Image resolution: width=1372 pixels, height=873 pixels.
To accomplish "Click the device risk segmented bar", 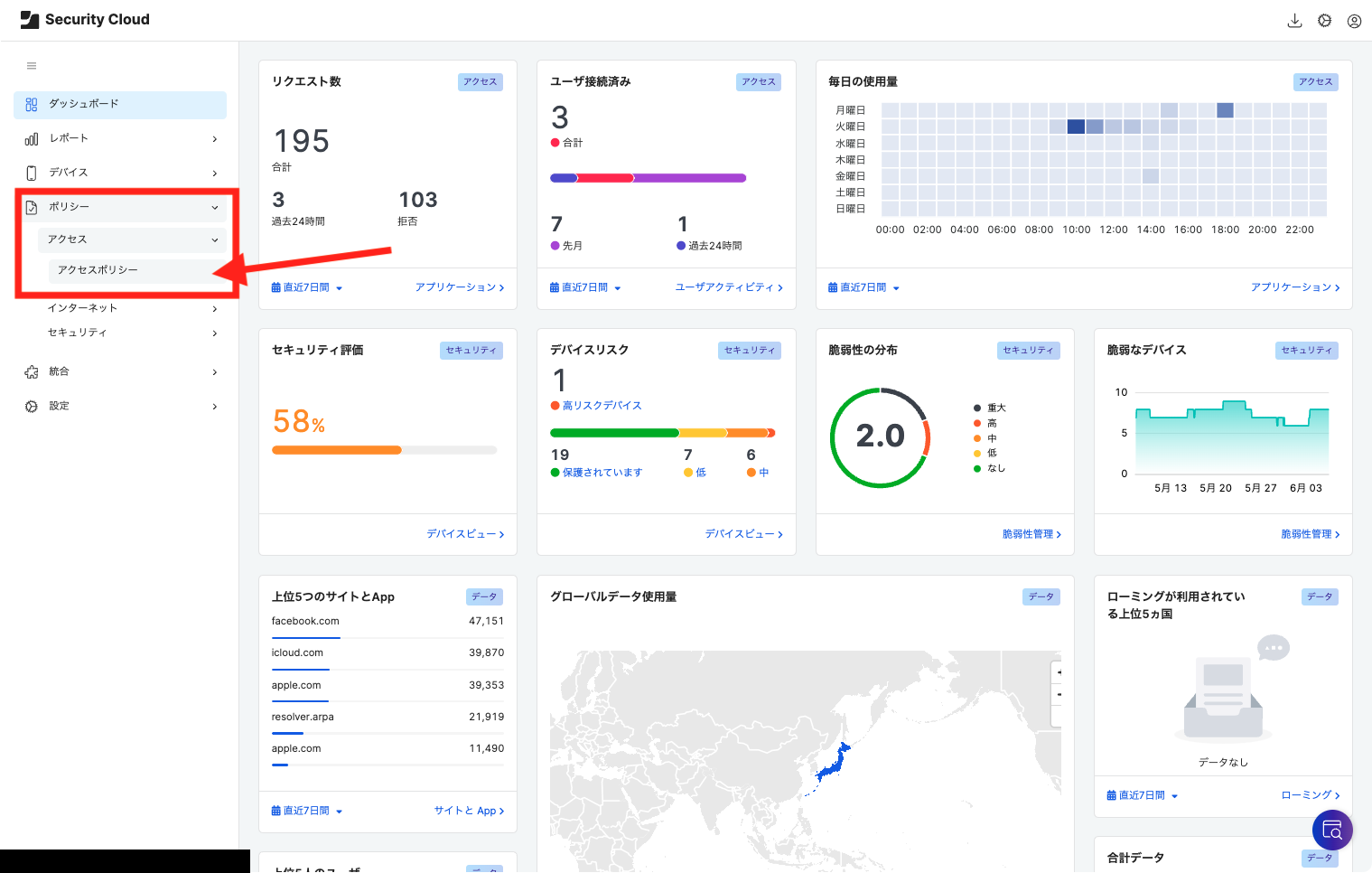I will click(x=663, y=433).
